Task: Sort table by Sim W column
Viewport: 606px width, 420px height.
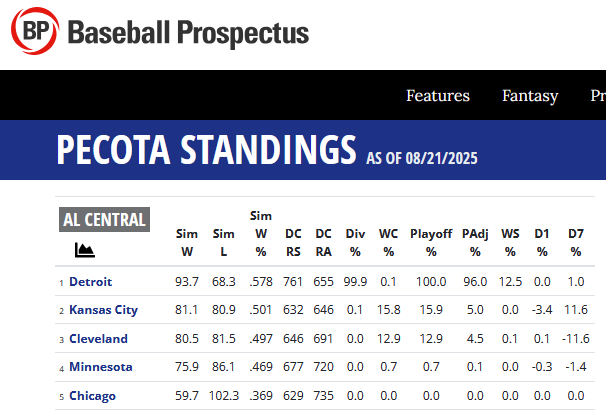Action: click(187, 243)
